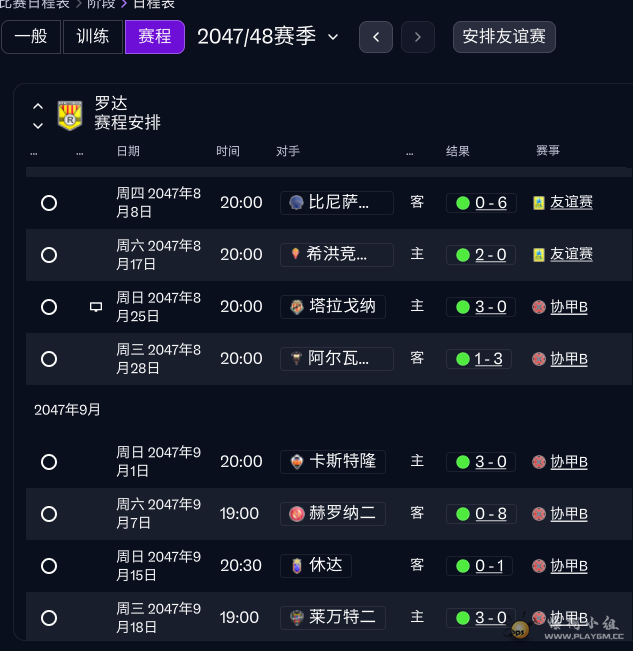Sort by the 赛事 column header

click(x=548, y=150)
